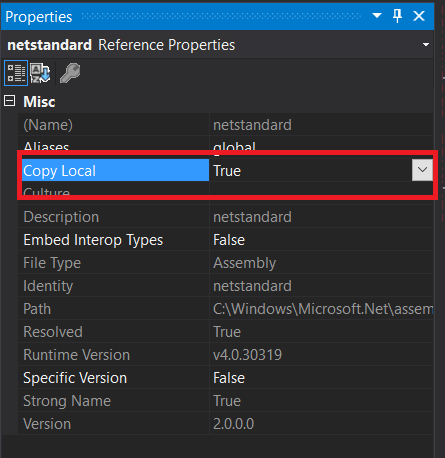Click the Misc category header text

39,102
